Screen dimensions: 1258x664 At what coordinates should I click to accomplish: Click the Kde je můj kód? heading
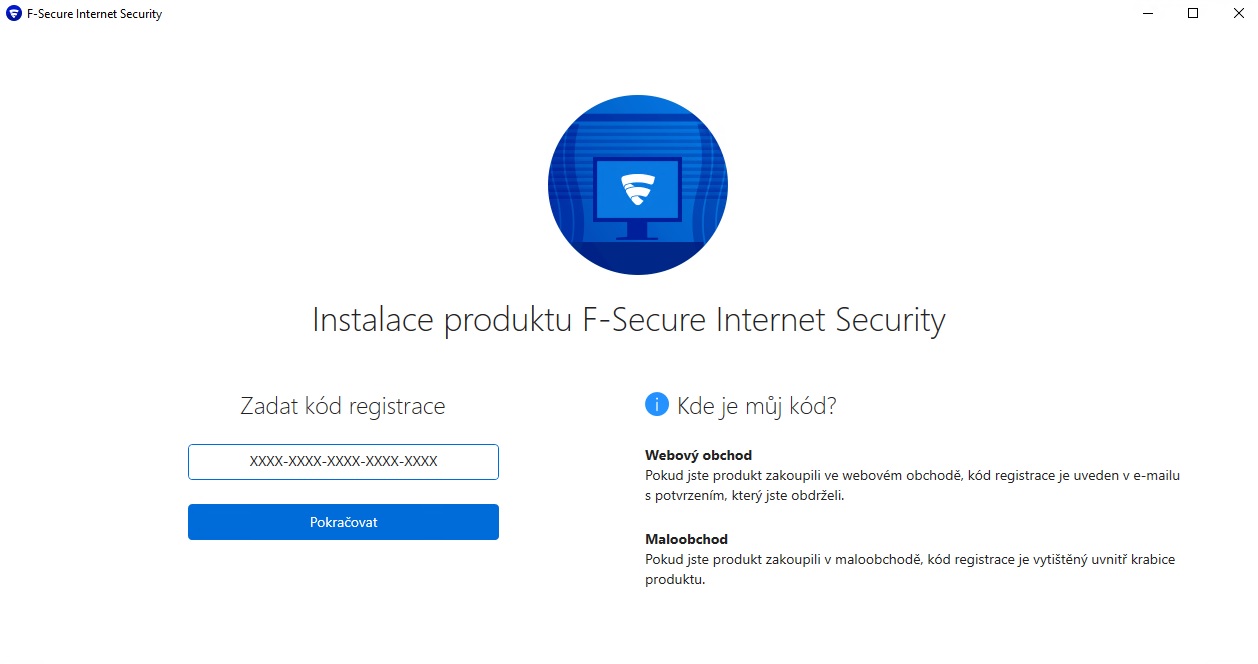(757, 406)
